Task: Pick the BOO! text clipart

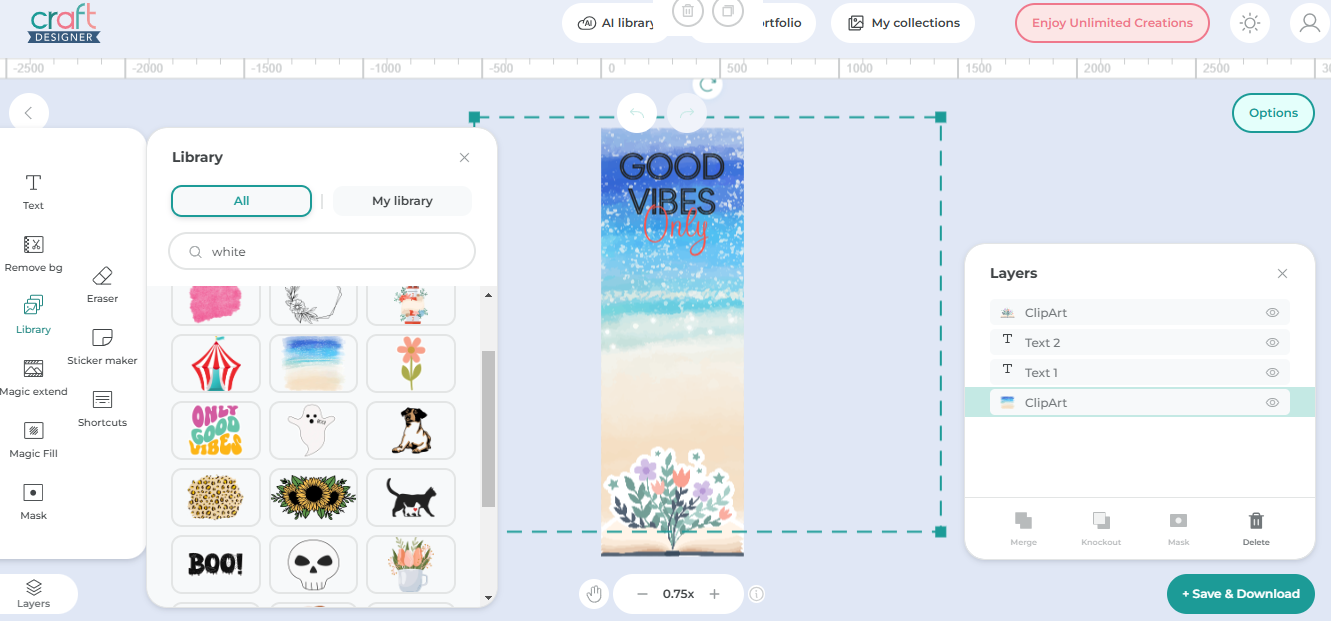Action: click(x=216, y=564)
